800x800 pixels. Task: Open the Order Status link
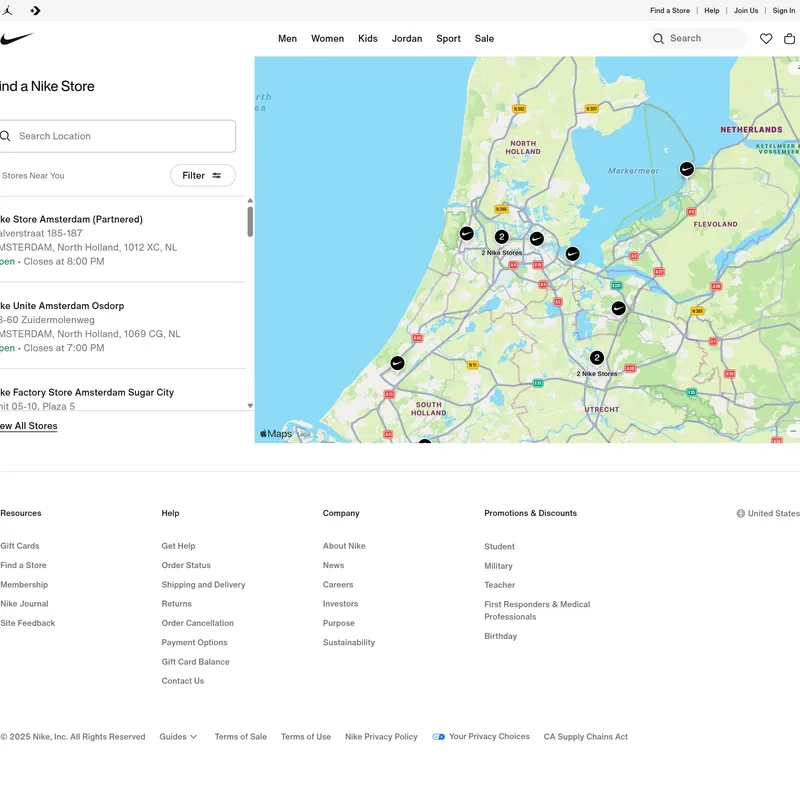186,566
